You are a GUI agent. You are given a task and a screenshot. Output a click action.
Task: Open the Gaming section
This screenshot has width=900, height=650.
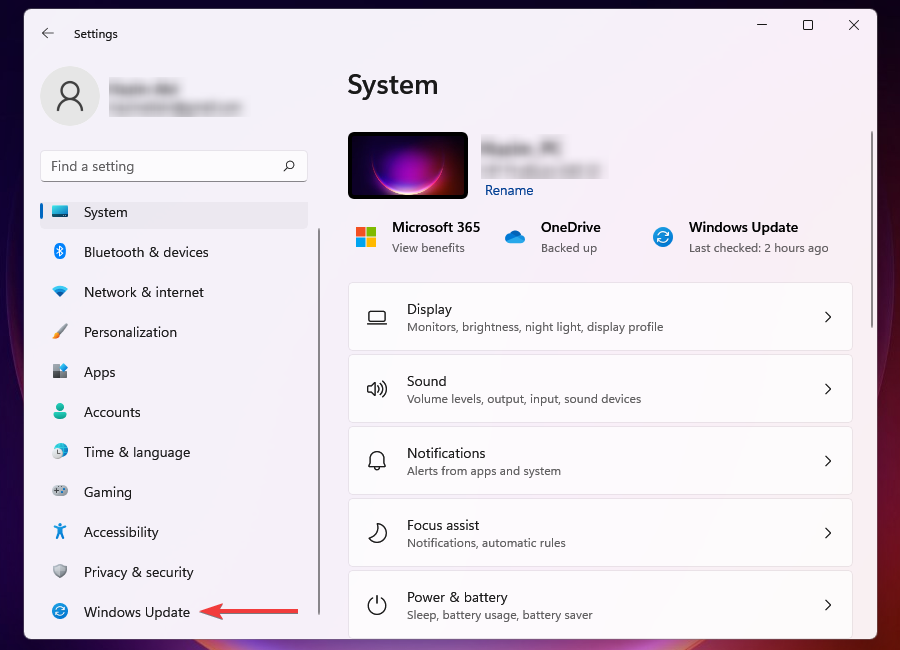pos(174,492)
